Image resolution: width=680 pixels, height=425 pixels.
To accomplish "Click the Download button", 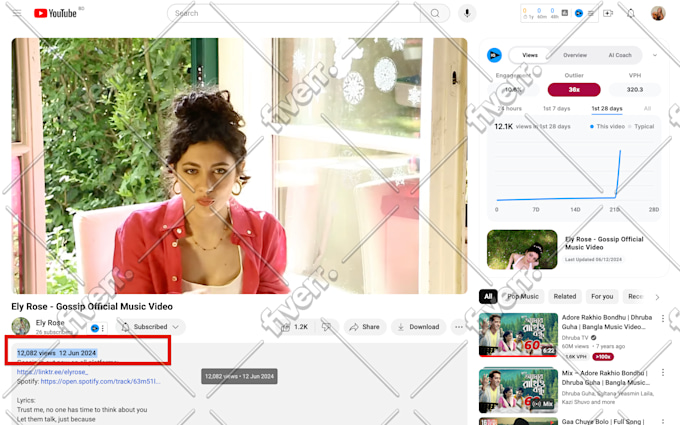I will point(418,327).
